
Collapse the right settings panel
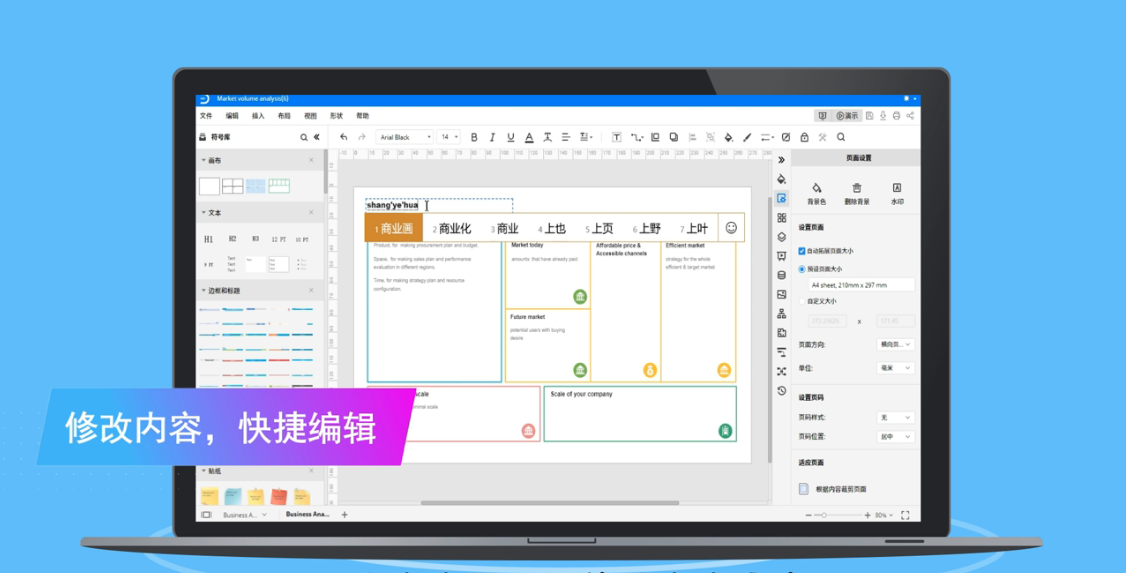(781, 160)
